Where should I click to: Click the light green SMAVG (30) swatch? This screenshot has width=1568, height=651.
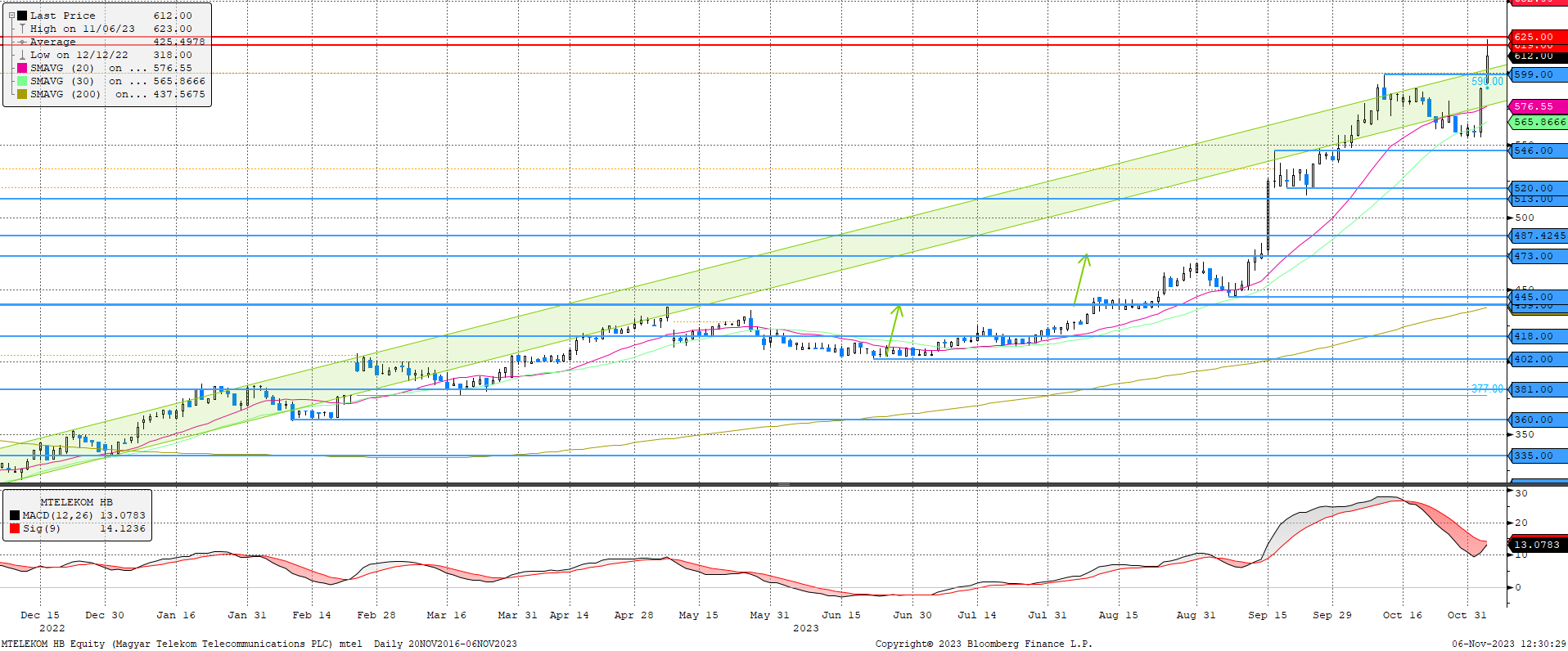coord(22,81)
